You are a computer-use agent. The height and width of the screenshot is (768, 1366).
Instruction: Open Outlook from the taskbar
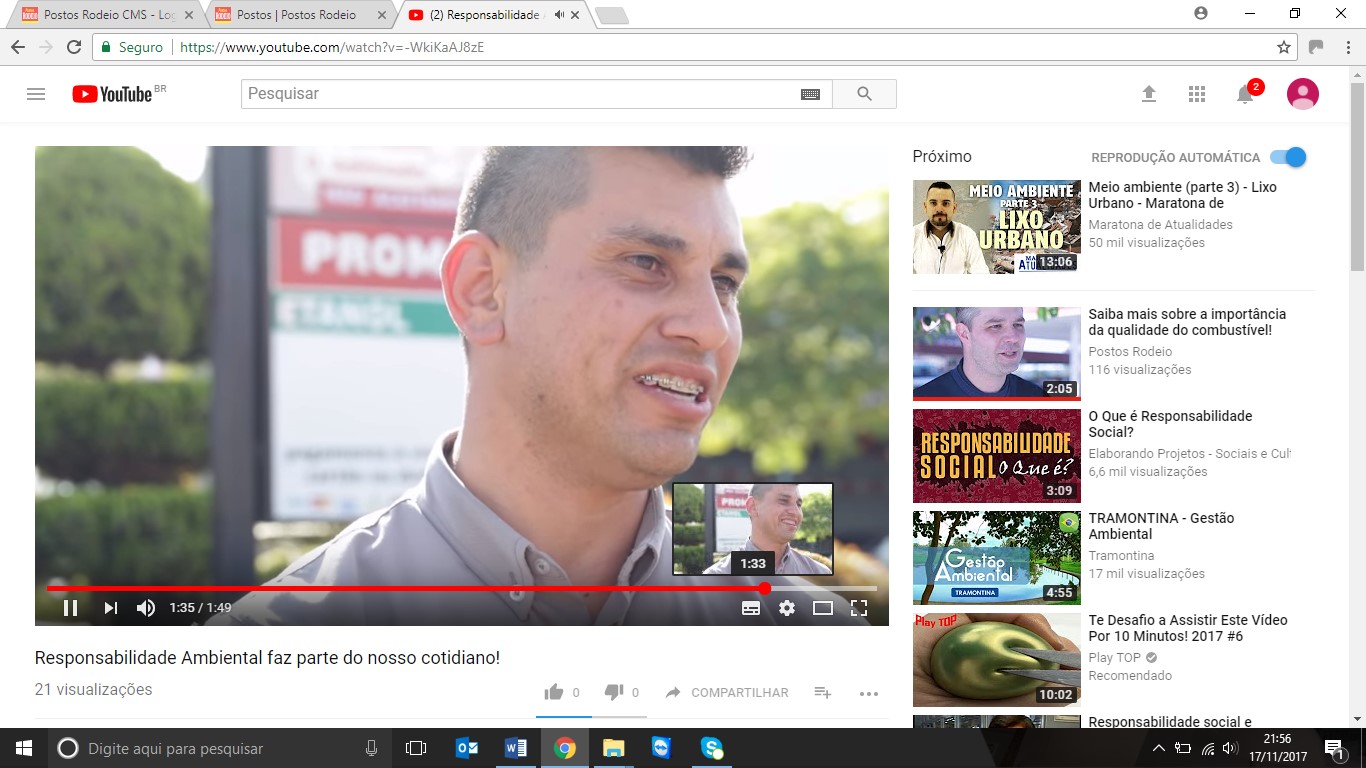point(467,748)
